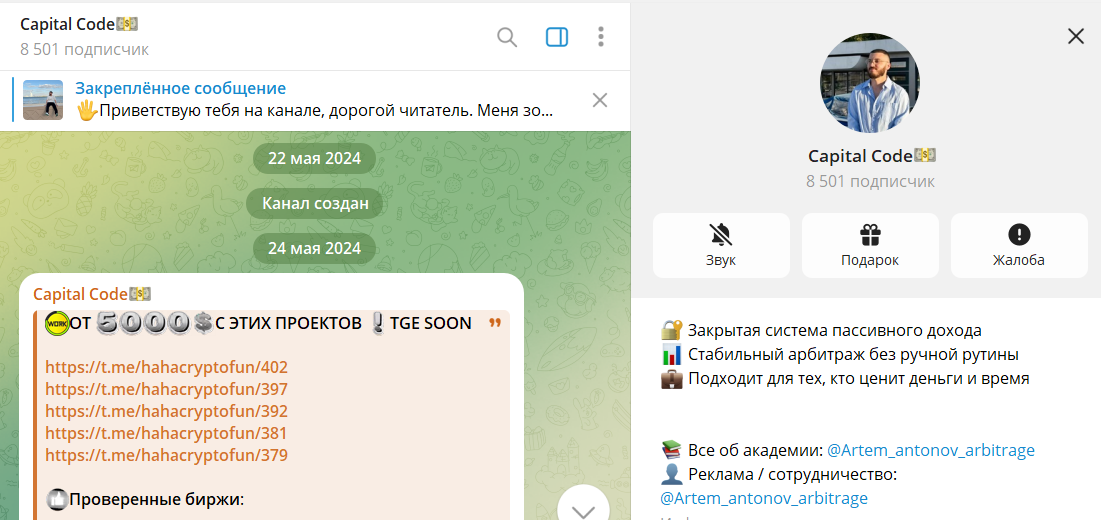1101x520 pixels.
Task: Click the quote icon on forwarded message
Action: [494, 324]
